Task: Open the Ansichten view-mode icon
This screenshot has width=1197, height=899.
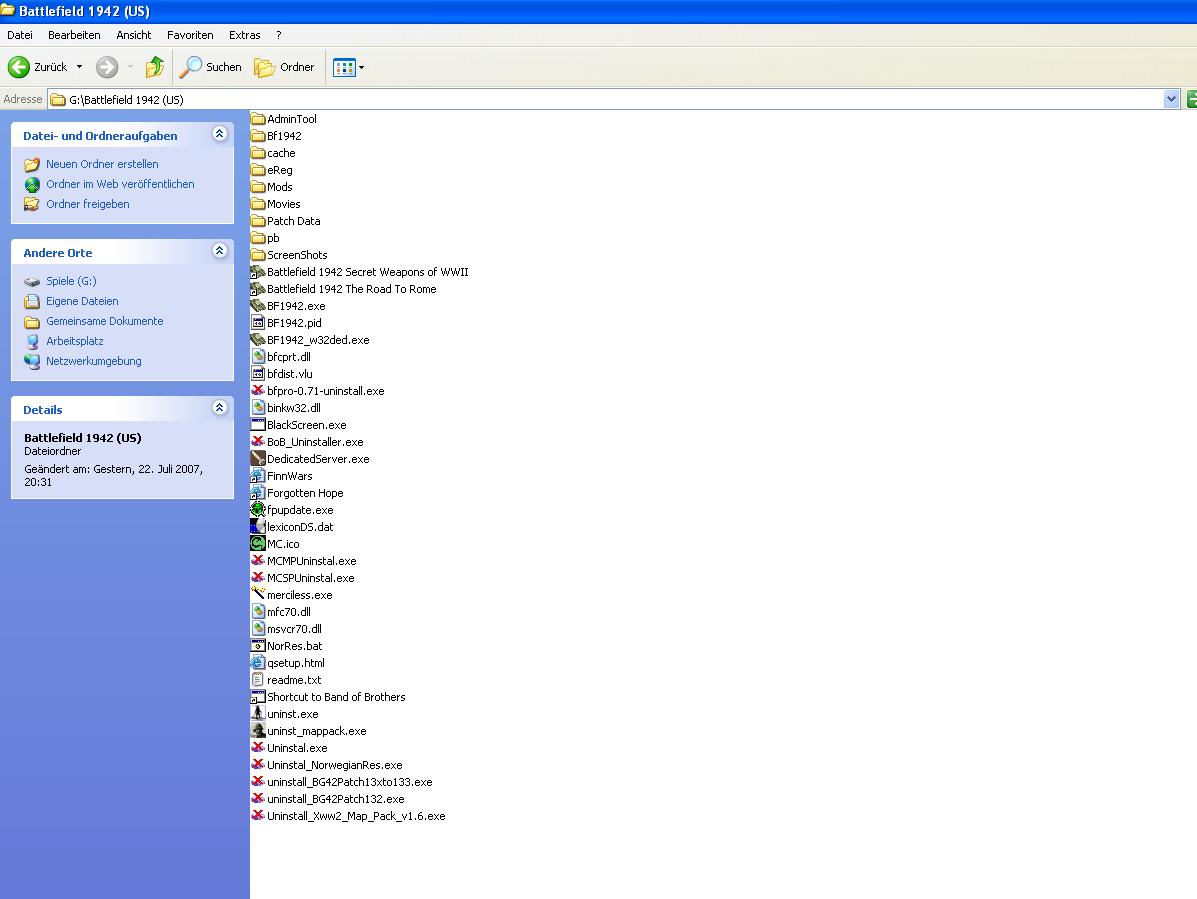Action: (x=344, y=67)
